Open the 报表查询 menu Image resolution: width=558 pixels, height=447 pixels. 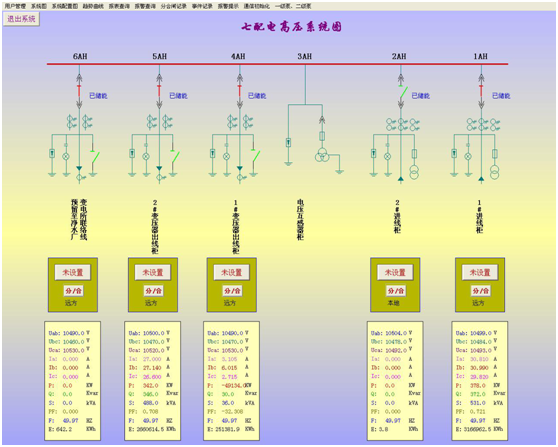[x=119, y=6]
